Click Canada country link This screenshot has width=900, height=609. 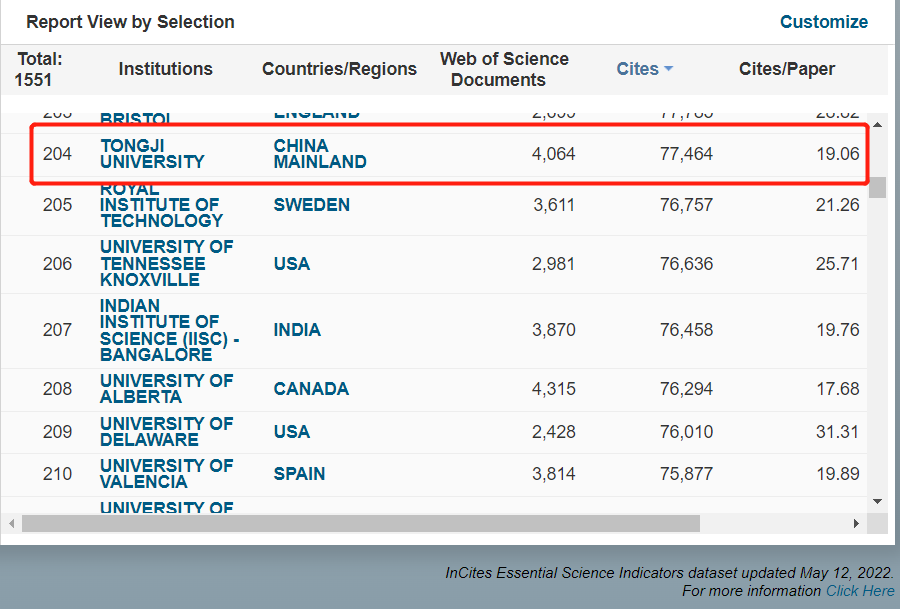311,389
